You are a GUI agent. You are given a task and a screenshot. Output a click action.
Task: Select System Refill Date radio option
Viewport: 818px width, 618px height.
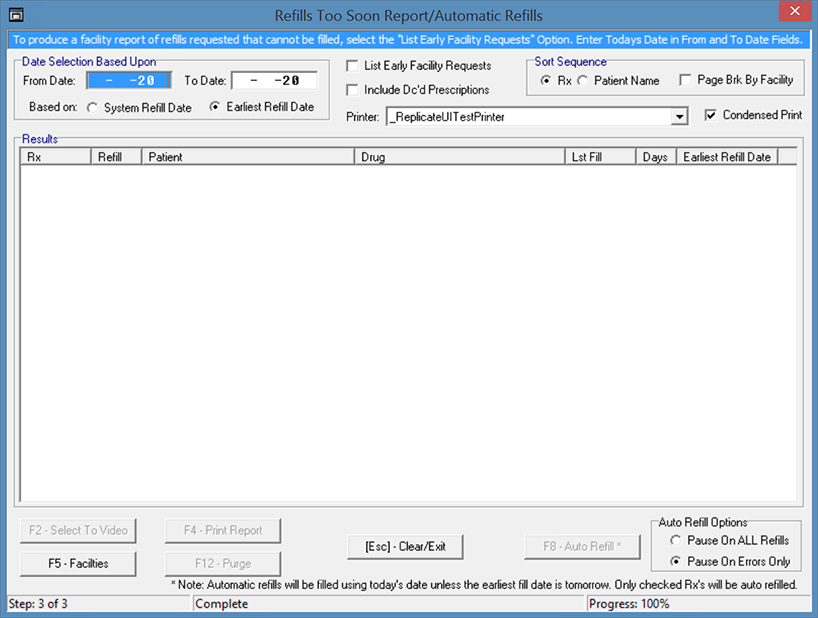[94, 108]
